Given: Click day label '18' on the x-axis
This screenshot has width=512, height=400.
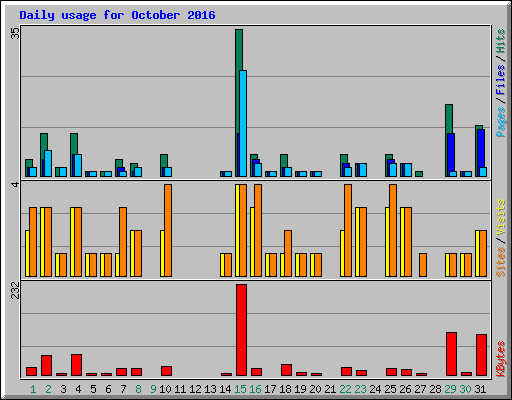Looking at the screenshot, I should 285,389.
